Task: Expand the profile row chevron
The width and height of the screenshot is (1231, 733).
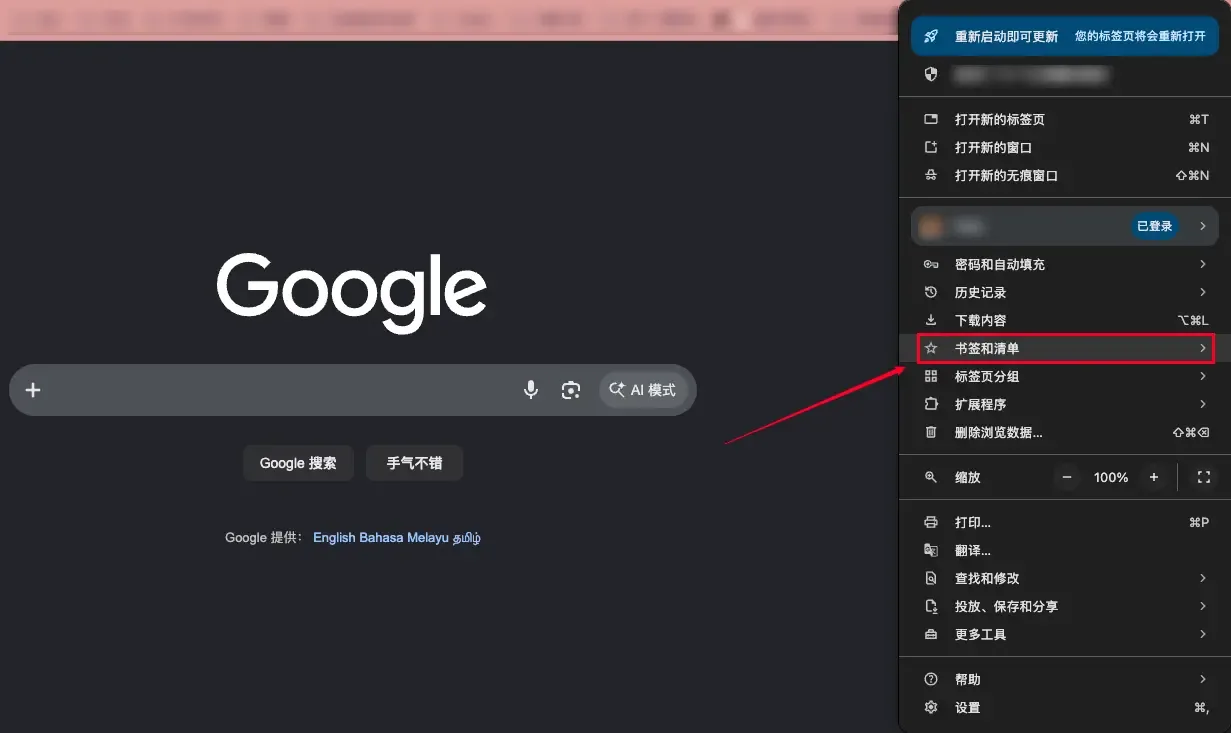Action: tap(1203, 226)
